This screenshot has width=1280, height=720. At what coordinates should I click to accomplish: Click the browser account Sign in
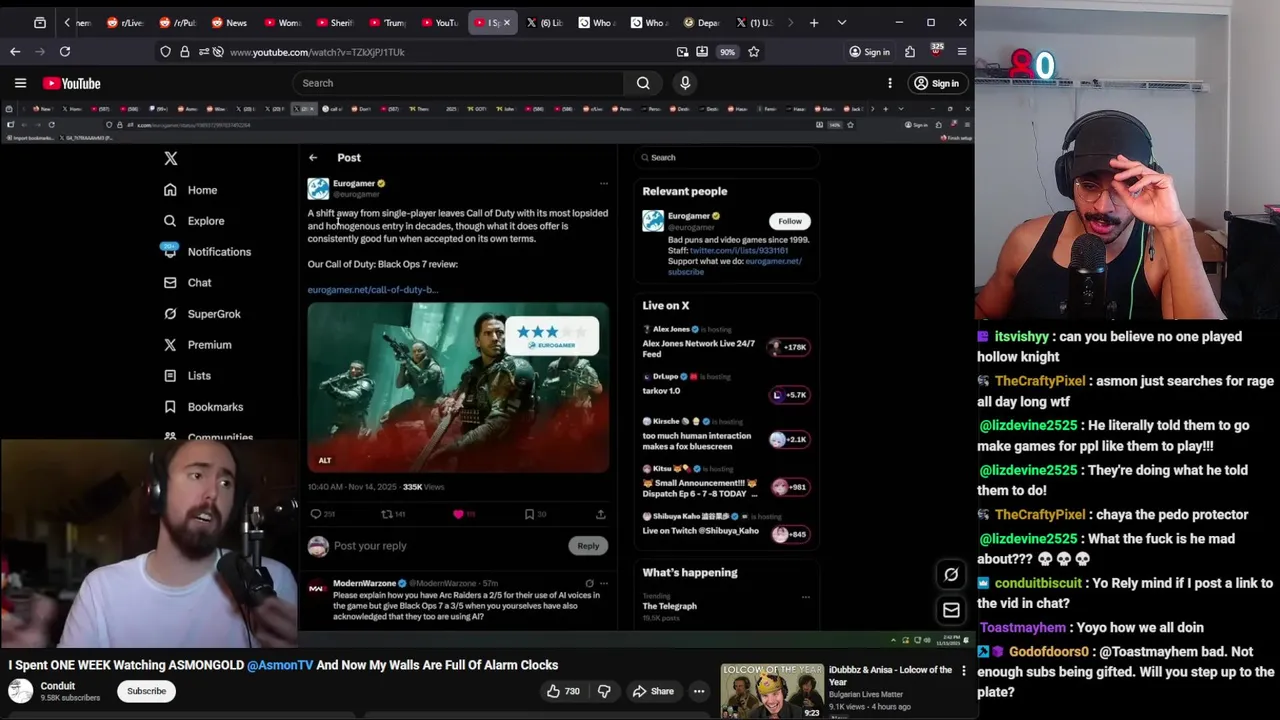[869, 52]
